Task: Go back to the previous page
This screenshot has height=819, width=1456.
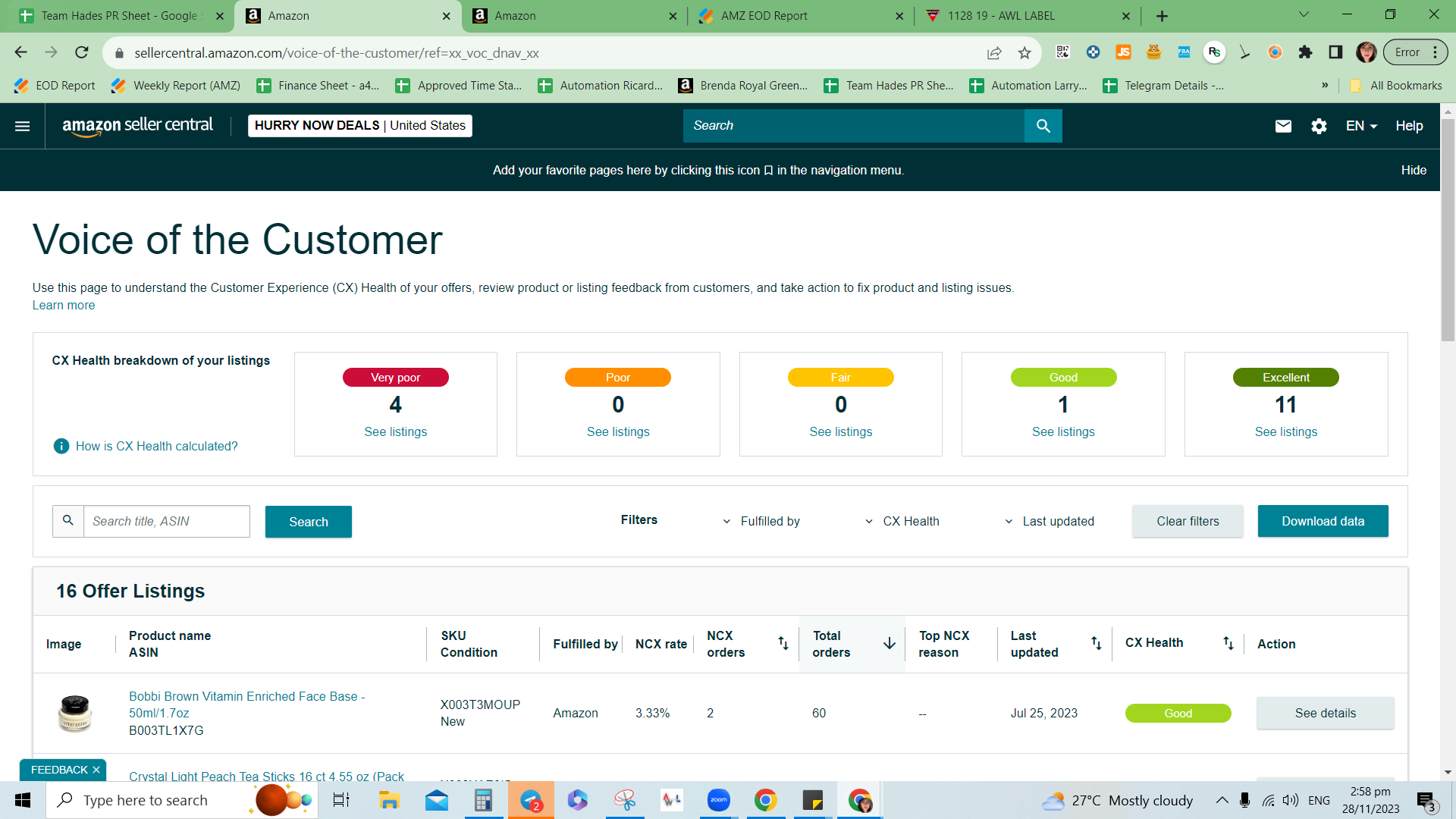Action: [21, 52]
